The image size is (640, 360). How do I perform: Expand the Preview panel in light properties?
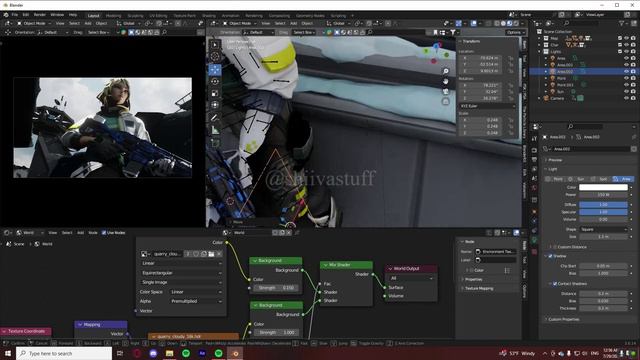(x=555, y=160)
